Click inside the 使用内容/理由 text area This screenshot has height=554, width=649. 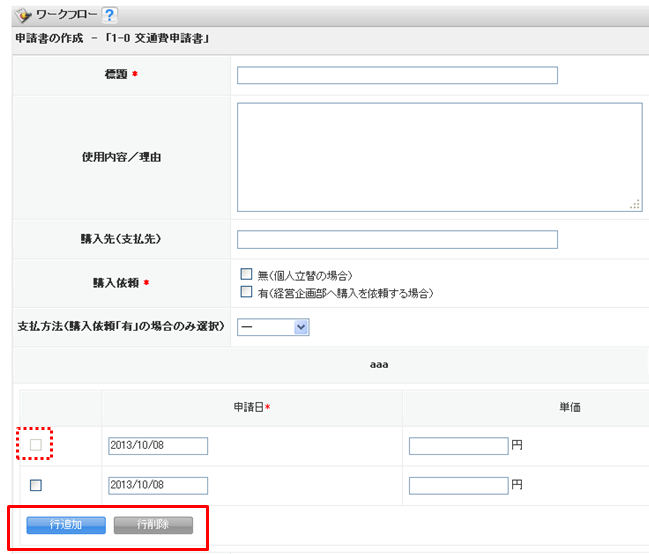click(439, 156)
